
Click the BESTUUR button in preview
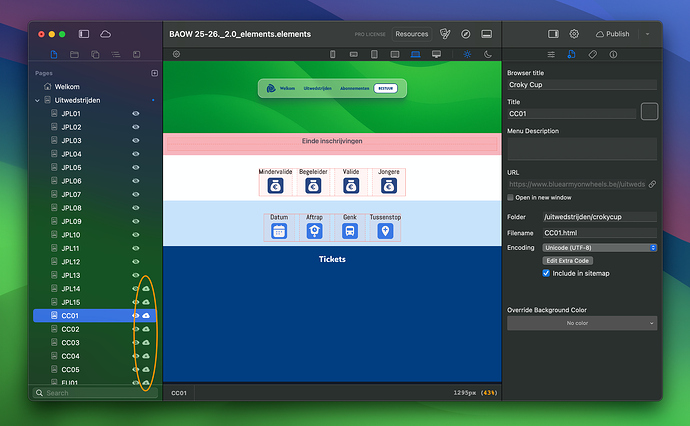385,88
